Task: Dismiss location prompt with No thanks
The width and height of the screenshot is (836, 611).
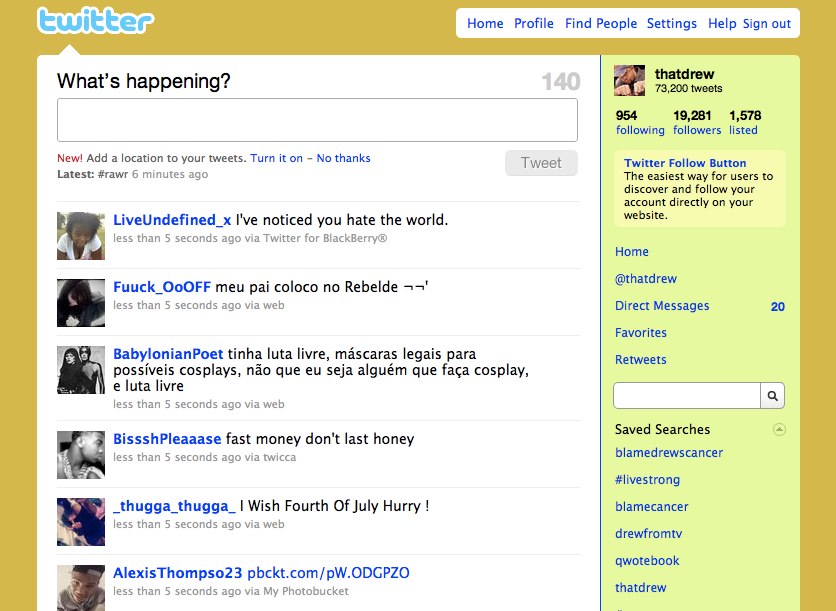Action: [343, 158]
